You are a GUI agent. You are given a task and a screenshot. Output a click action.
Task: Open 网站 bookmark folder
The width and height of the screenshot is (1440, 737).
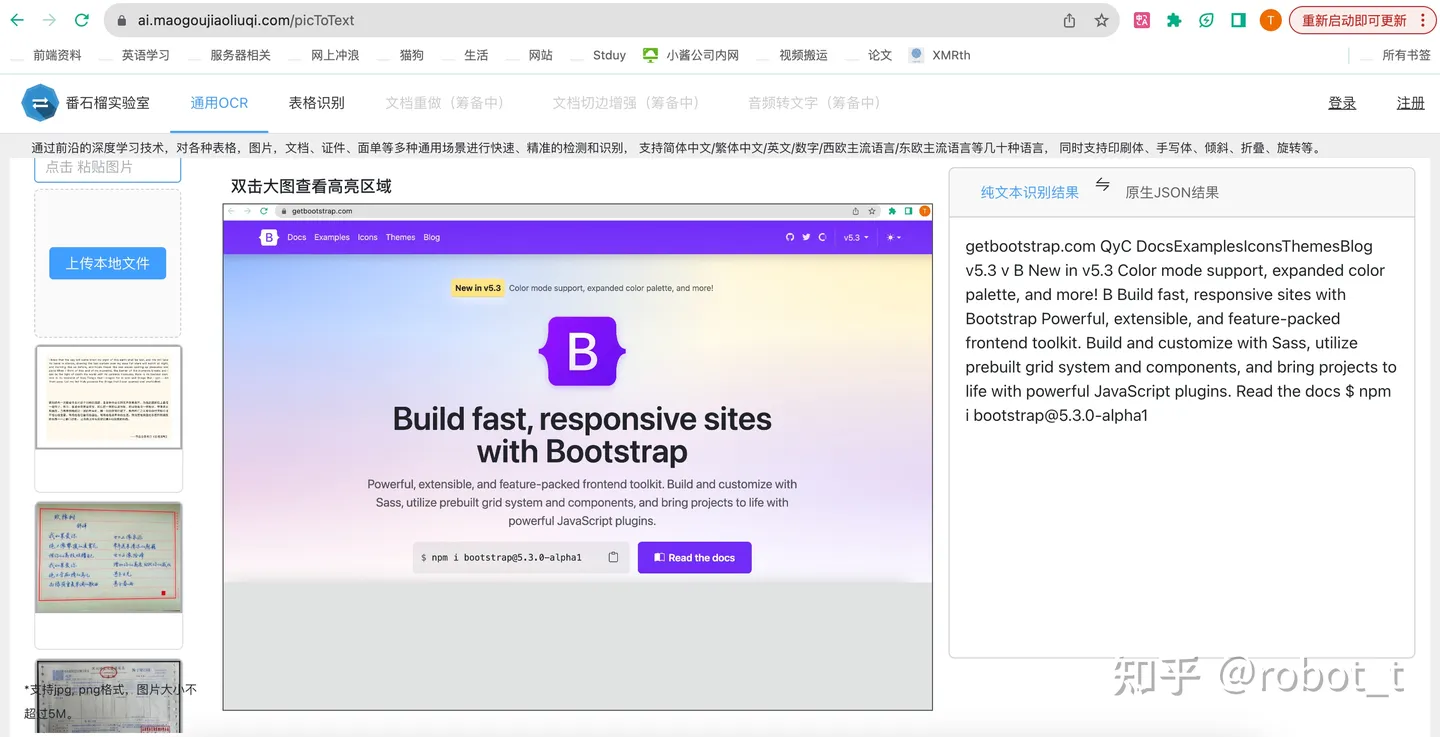point(541,55)
